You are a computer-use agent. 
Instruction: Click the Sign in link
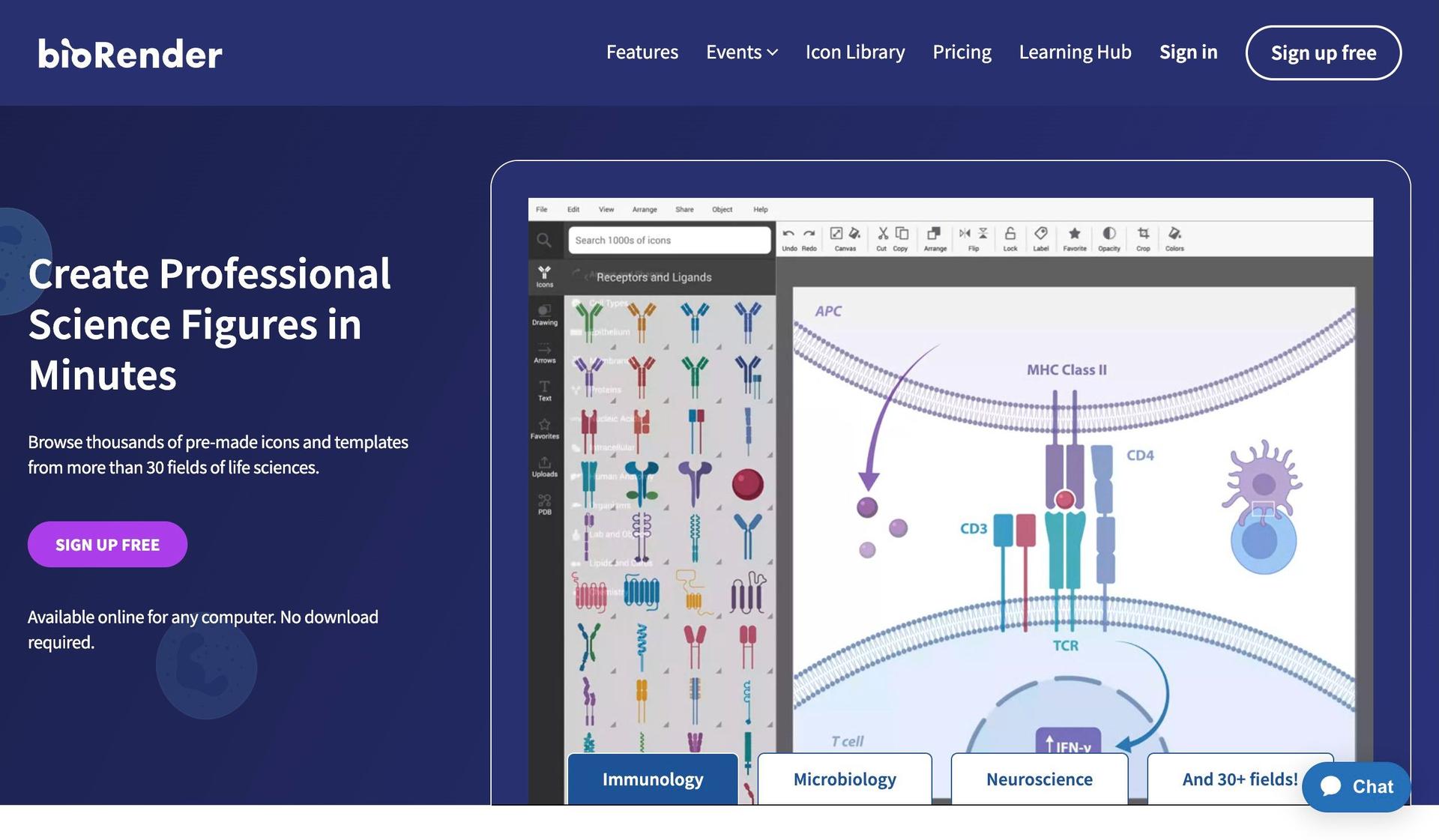(1188, 52)
